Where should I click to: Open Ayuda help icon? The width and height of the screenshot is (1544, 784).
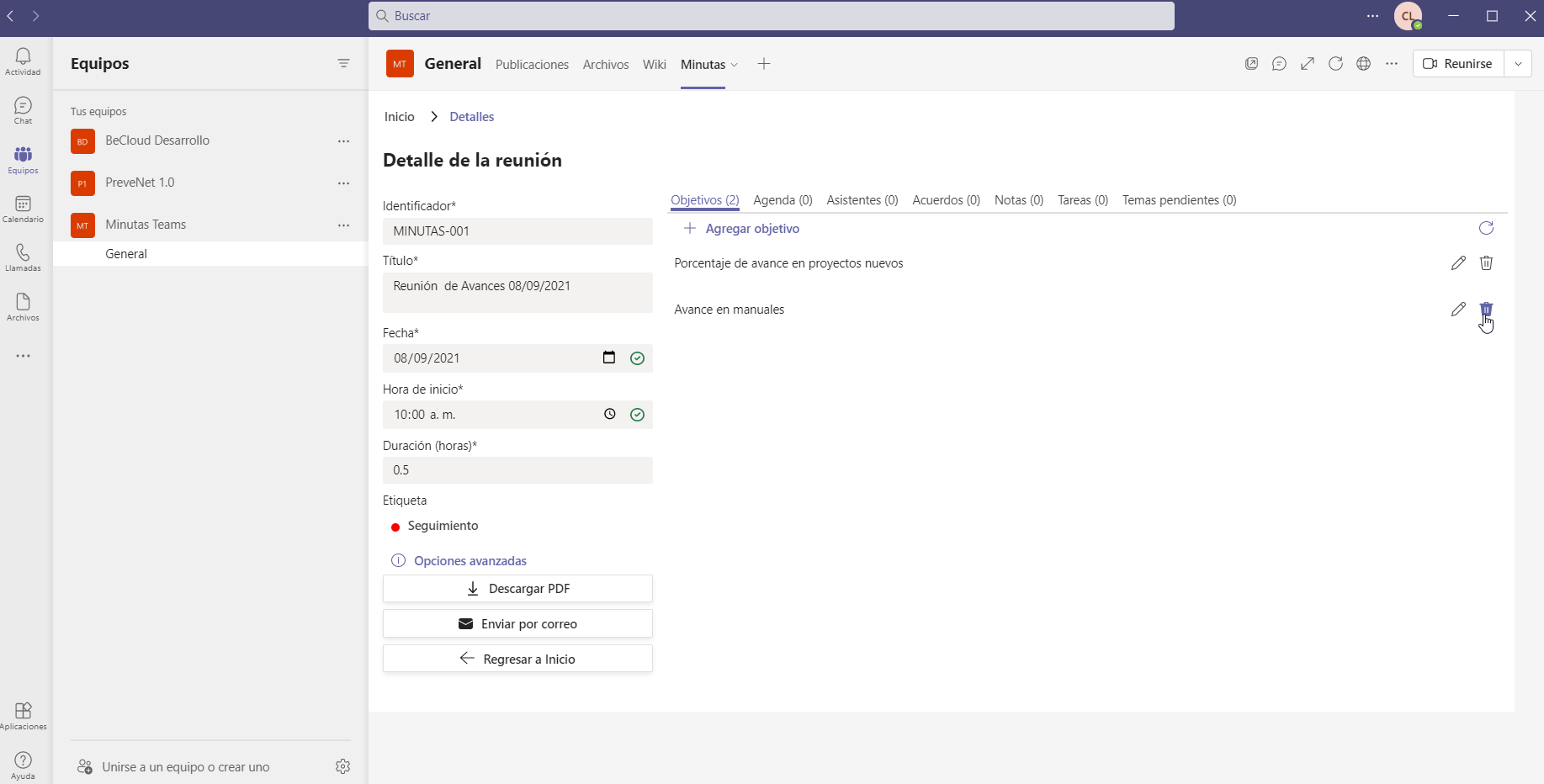23,765
